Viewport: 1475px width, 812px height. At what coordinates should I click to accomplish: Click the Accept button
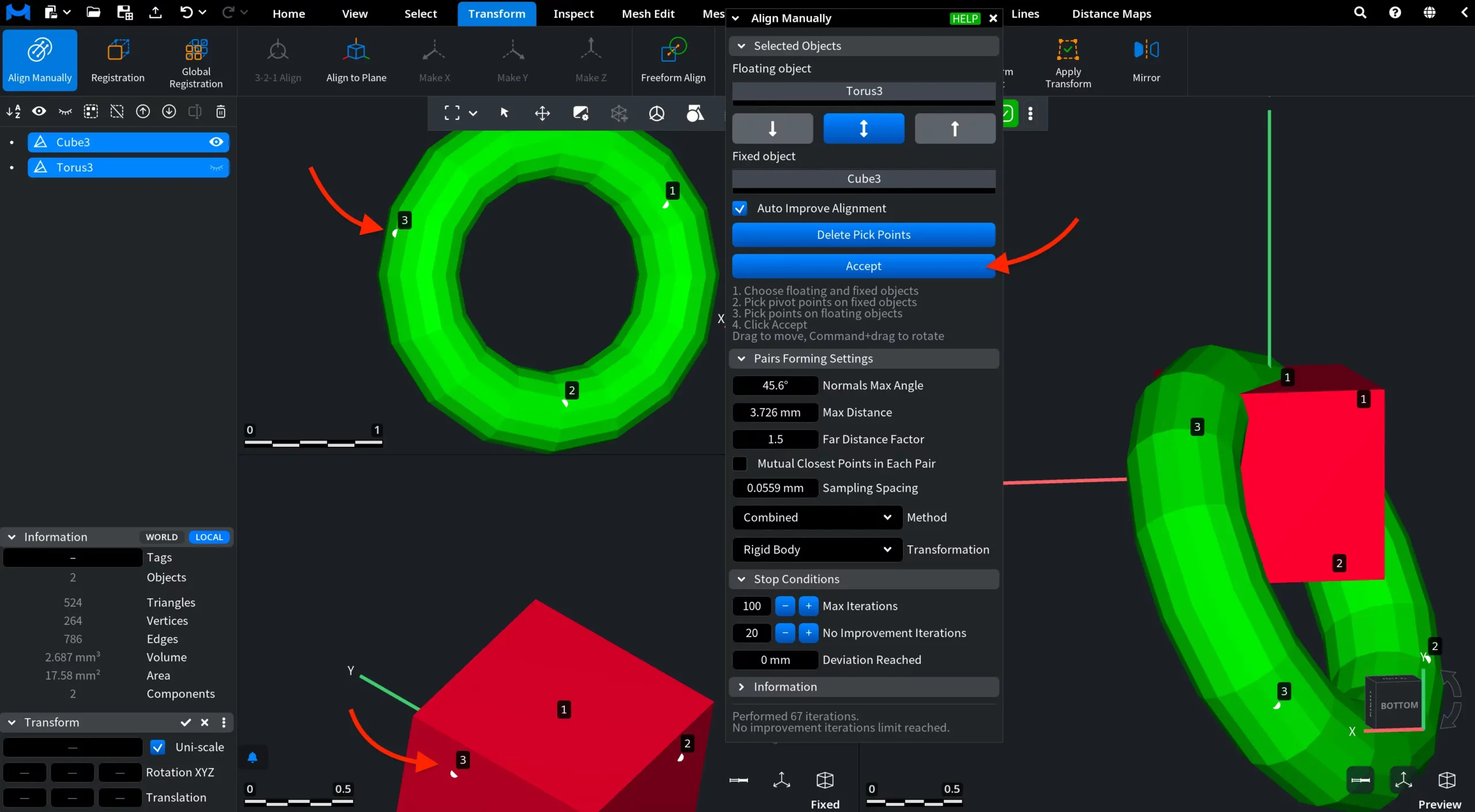pos(863,266)
